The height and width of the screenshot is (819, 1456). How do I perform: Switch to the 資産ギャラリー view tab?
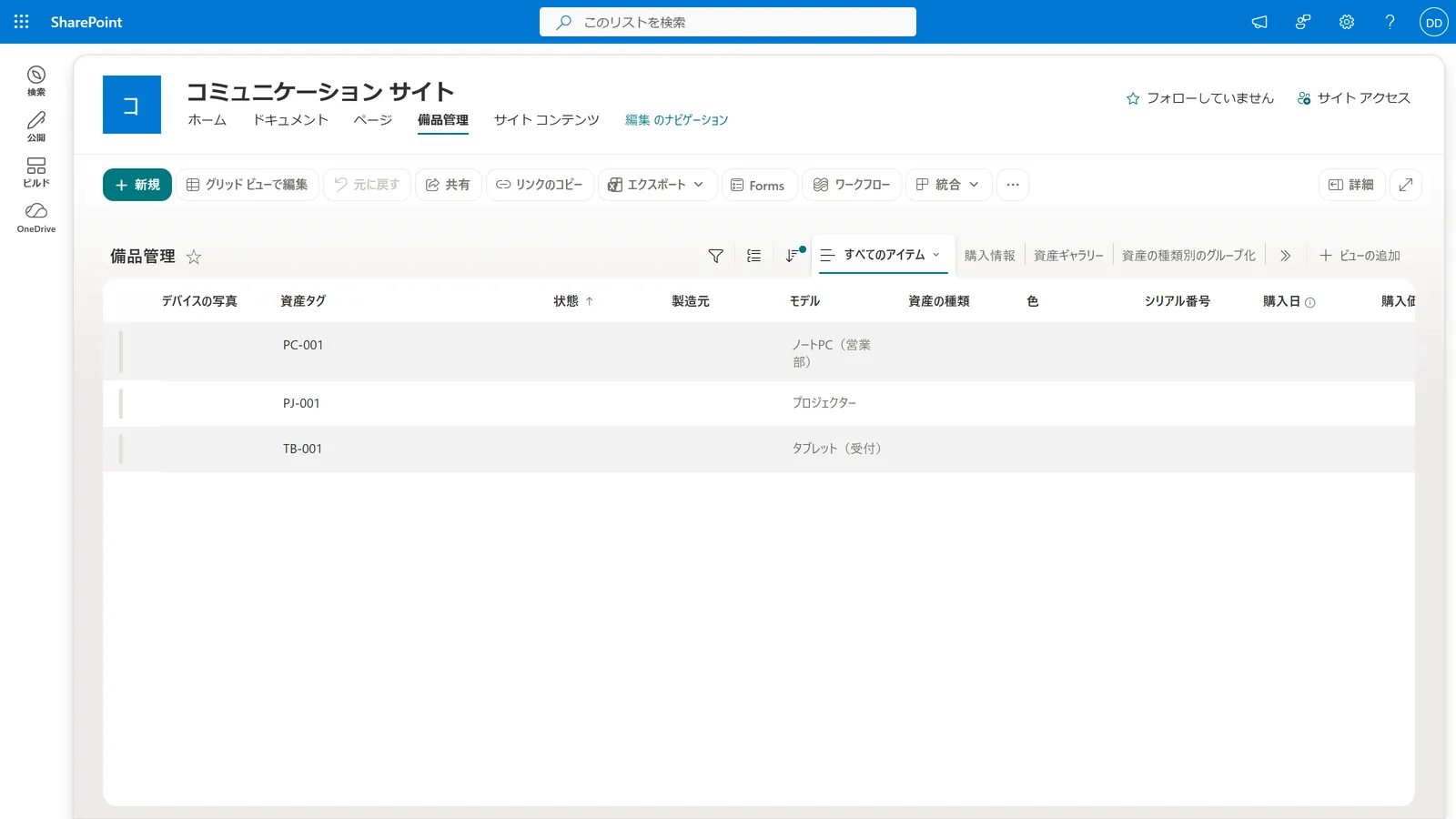click(1068, 256)
